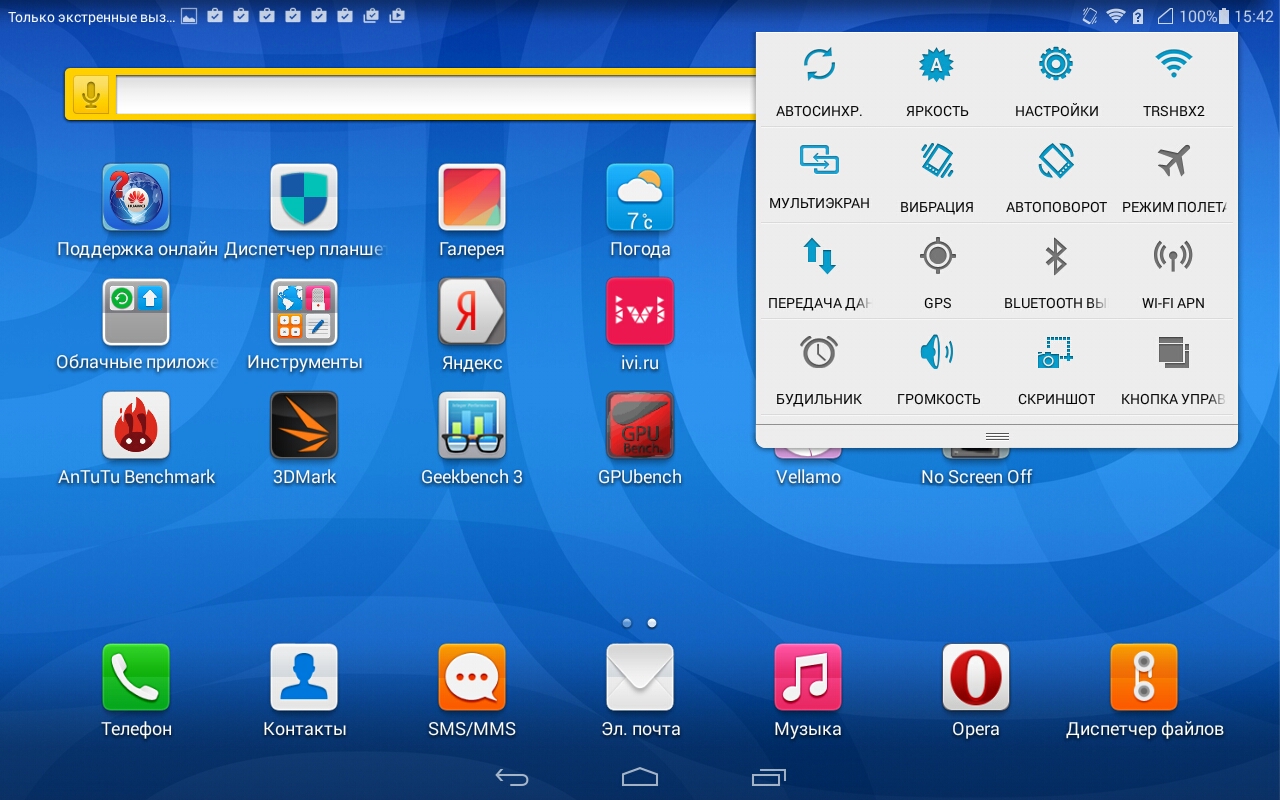Turn on Bluetooth
1280x800 pixels.
tap(1056, 272)
